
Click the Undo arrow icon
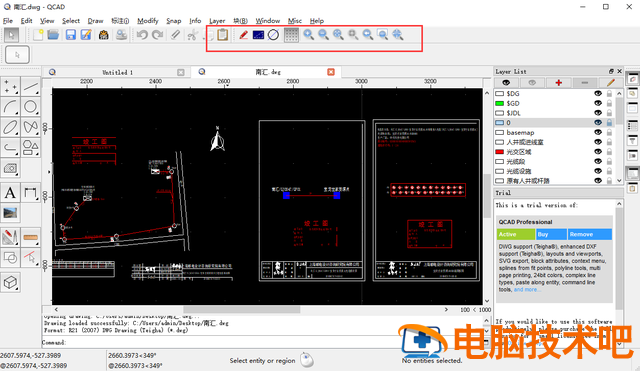[142, 35]
